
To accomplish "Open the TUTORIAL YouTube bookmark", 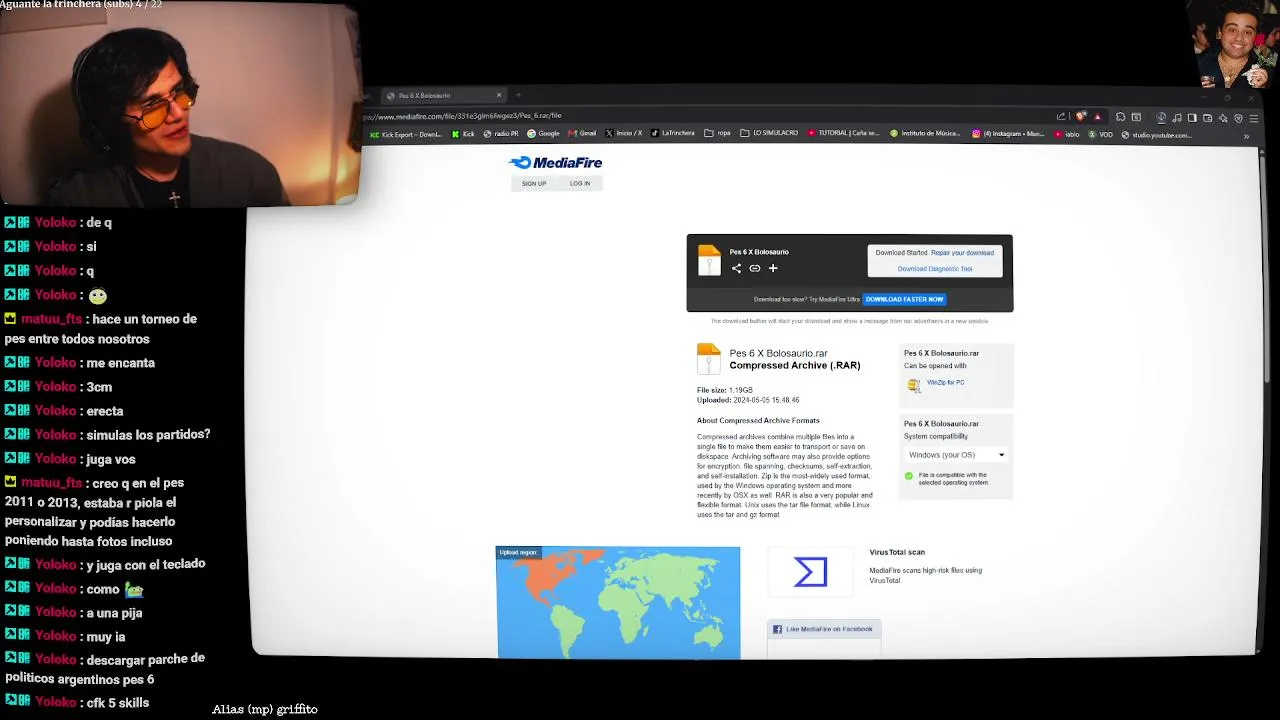I will point(843,134).
